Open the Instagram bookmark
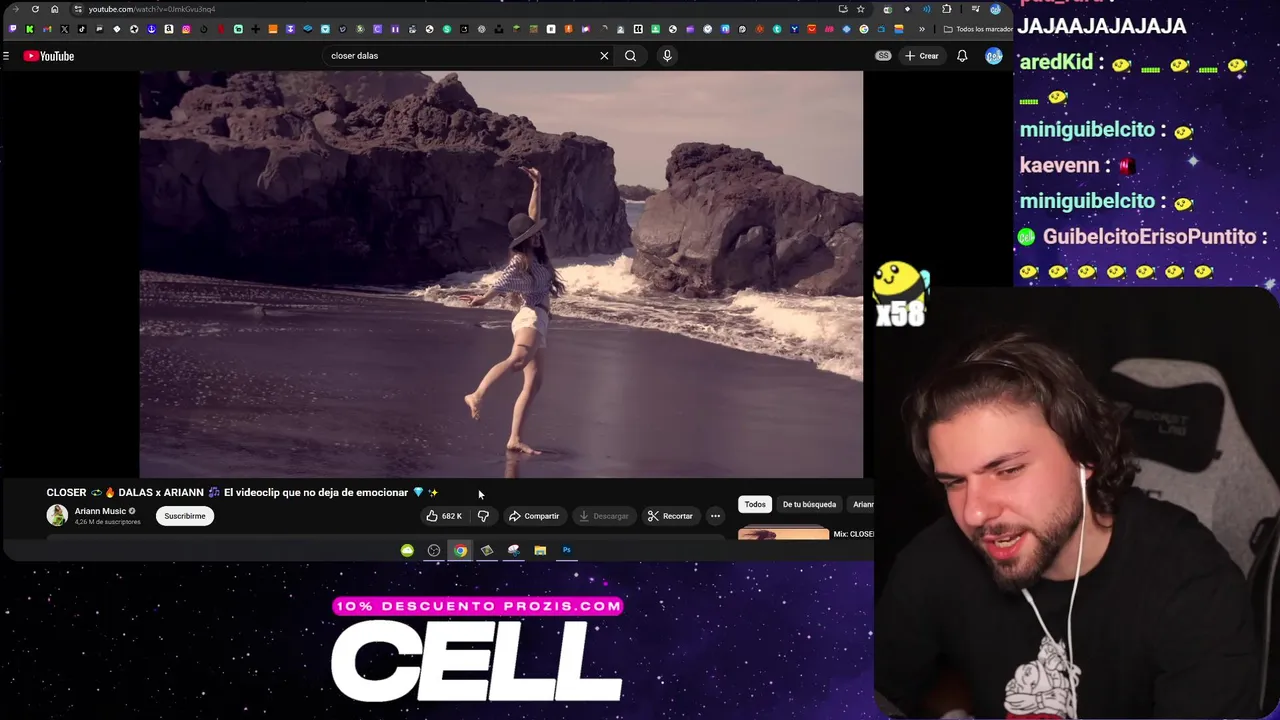1280x720 pixels. (186, 29)
